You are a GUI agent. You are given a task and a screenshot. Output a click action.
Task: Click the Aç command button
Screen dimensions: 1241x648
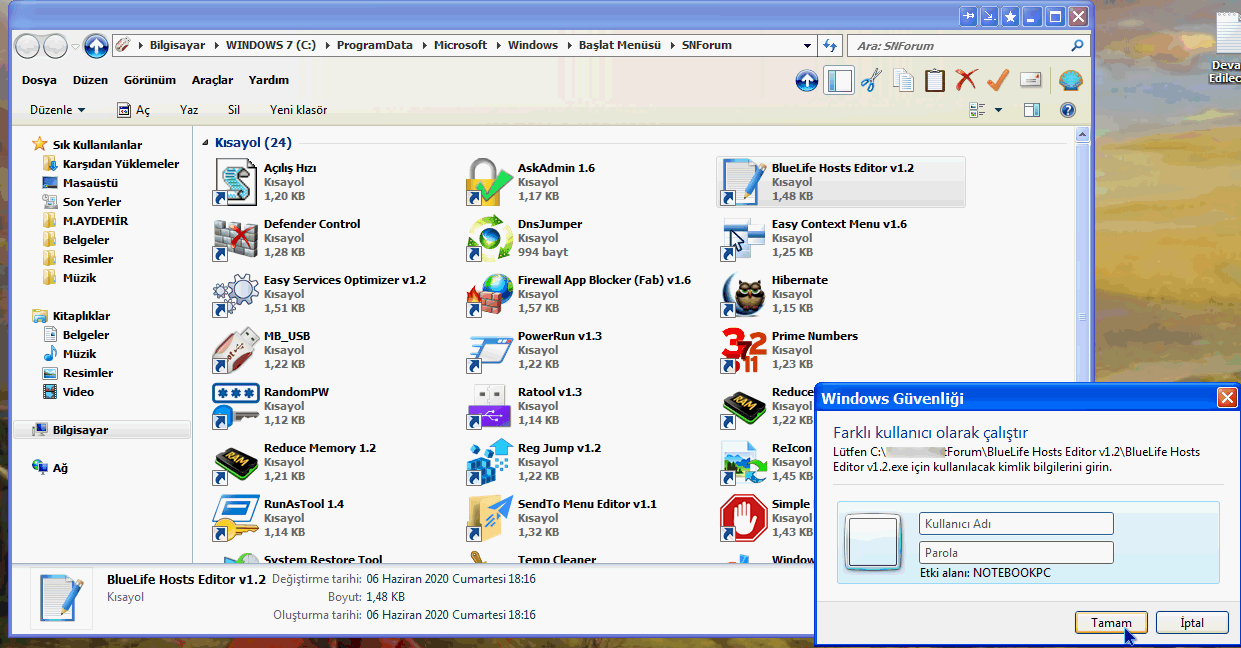tap(134, 110)
